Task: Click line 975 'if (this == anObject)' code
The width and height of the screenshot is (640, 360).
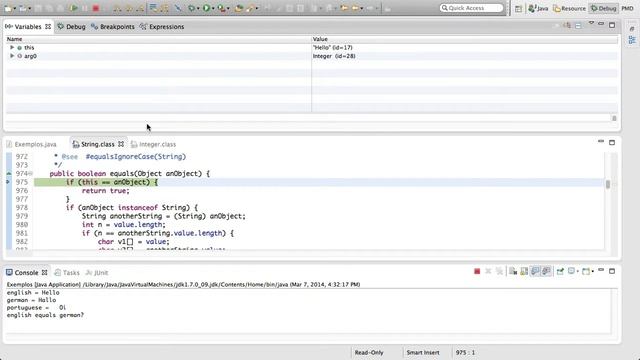Action: tap(112, 182)
